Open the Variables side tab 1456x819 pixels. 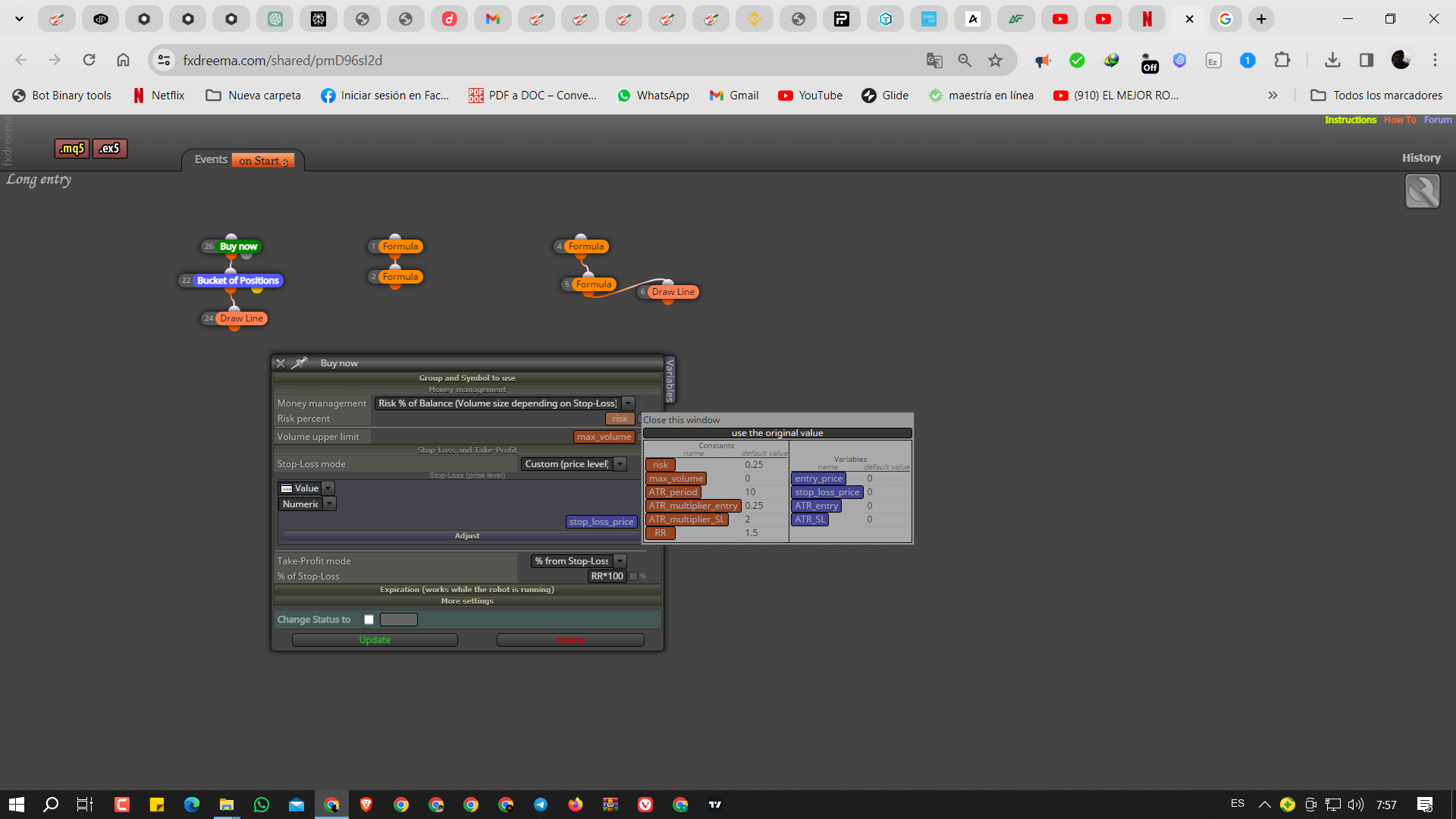670,380
